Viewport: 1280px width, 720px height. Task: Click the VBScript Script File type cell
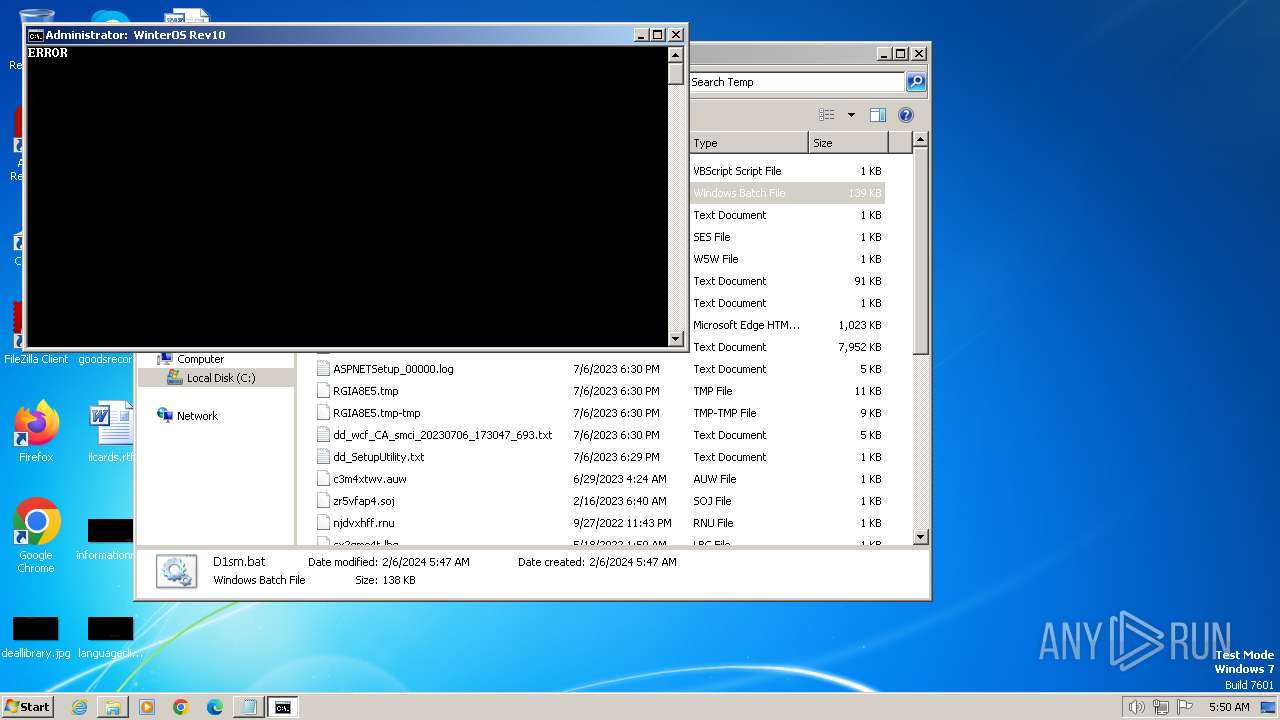click(737, 171)
